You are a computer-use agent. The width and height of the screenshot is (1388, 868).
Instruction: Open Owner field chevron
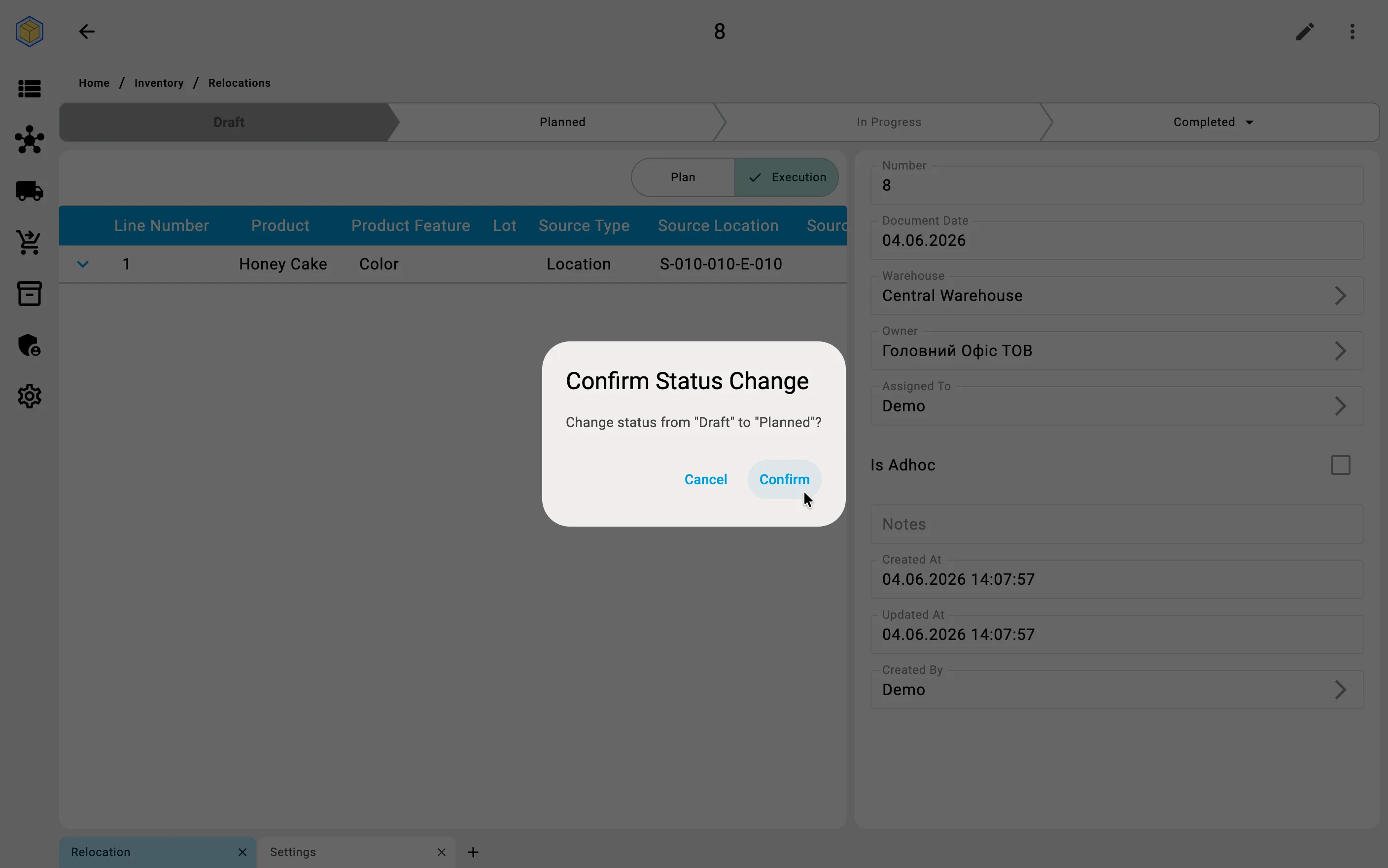pos(1340,351)
